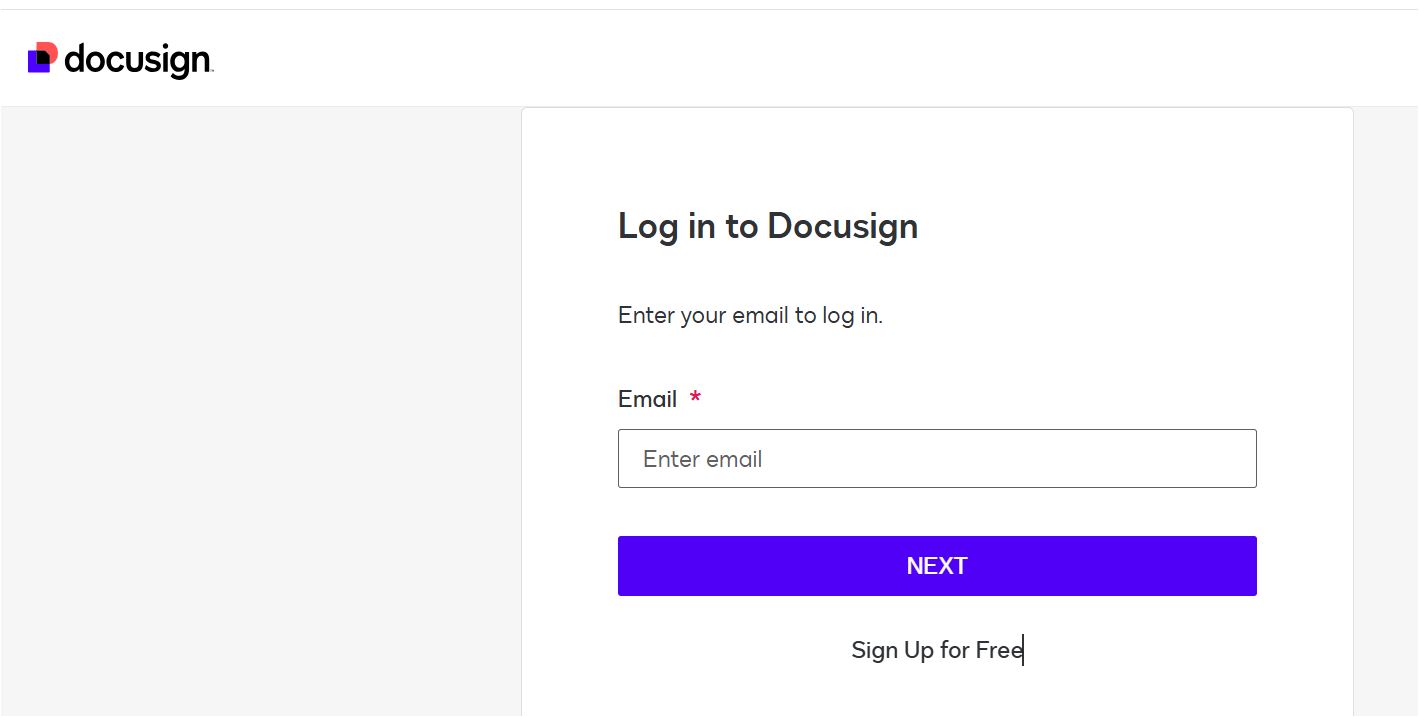Screen dimensions: 1419x717
Task: Click the words Sign Up below NEXT
Action: pyautogui.click(x=892, y=650)
